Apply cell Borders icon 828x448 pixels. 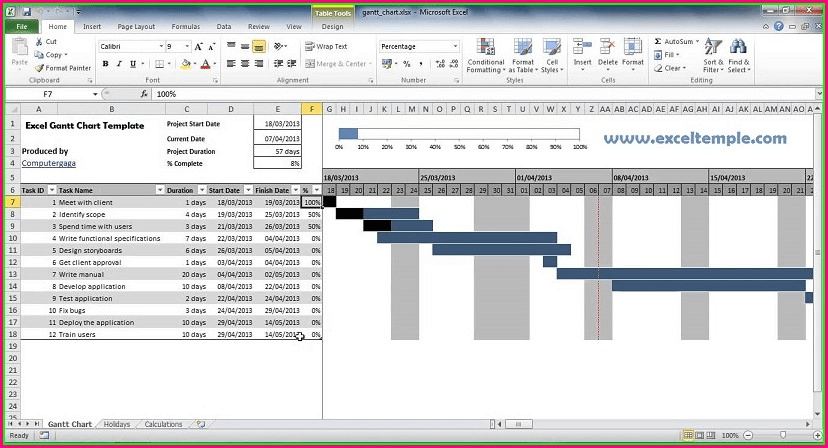click(159, 64)
